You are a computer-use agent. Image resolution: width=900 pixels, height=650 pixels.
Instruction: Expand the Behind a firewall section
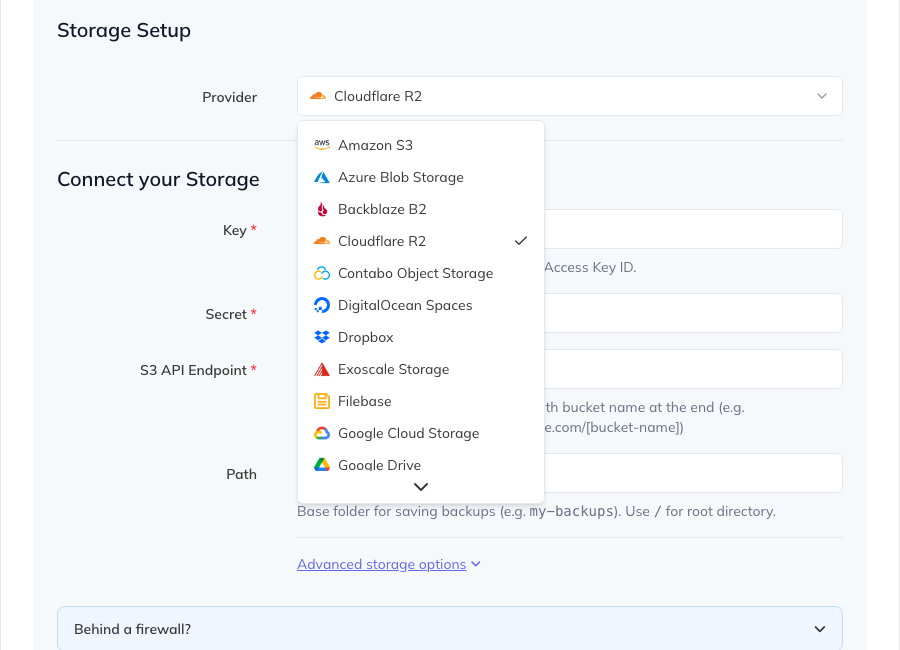pos(449,629)
